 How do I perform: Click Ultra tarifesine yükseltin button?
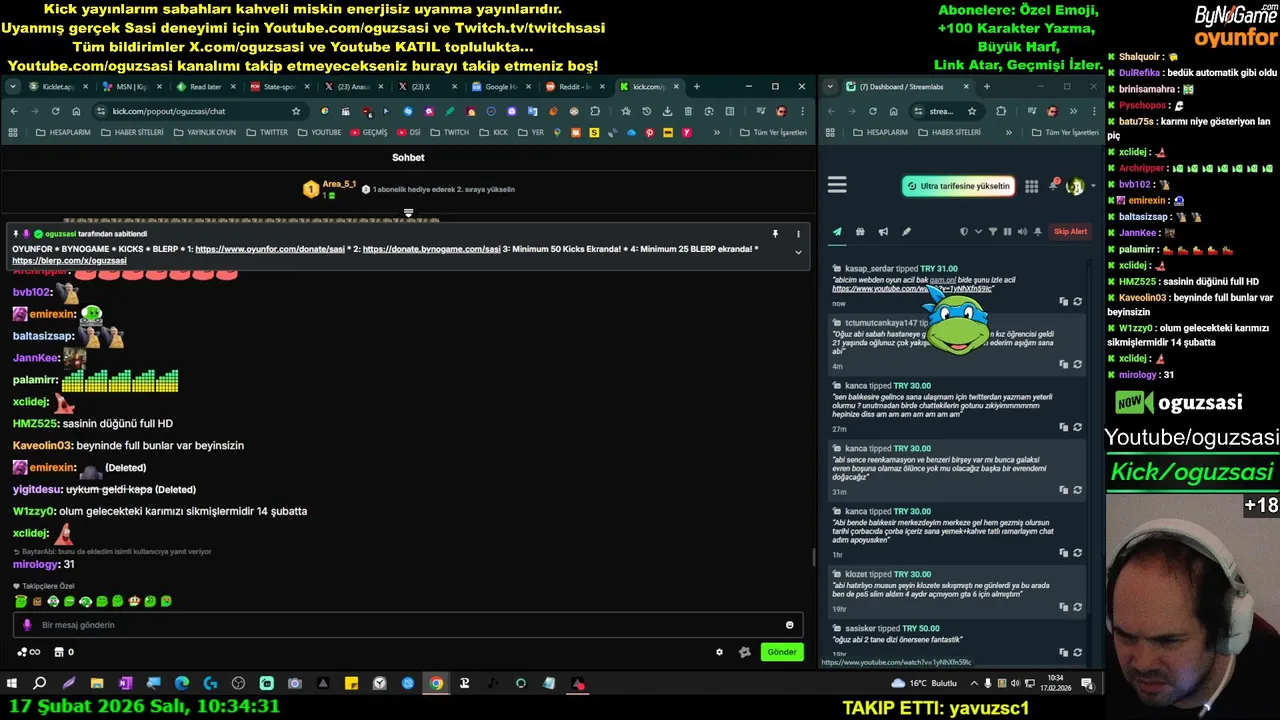coord(959,186)
